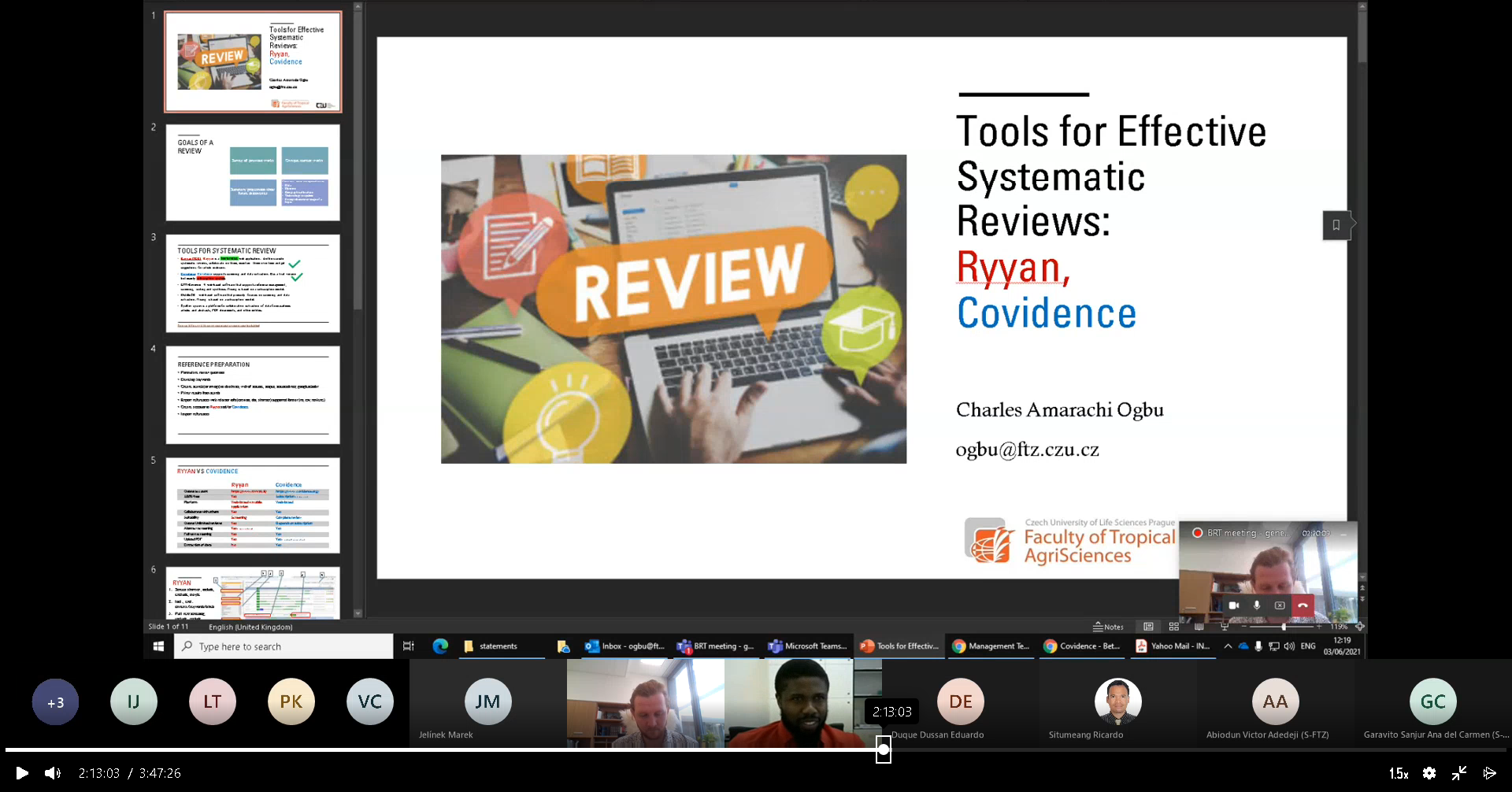Viewport: 1512px width, 792px height.
Task: Open Yahoo Mail taskbar item
Action: click(x=1173, y=646)
